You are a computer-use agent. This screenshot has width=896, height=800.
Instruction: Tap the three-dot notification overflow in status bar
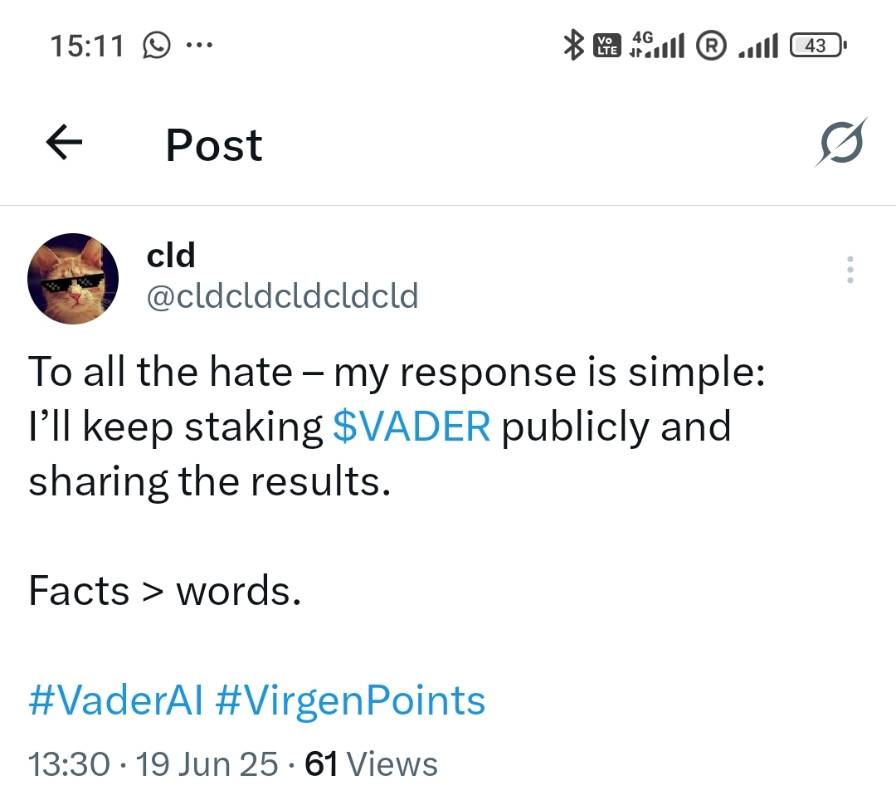click(x=199, y=45)
